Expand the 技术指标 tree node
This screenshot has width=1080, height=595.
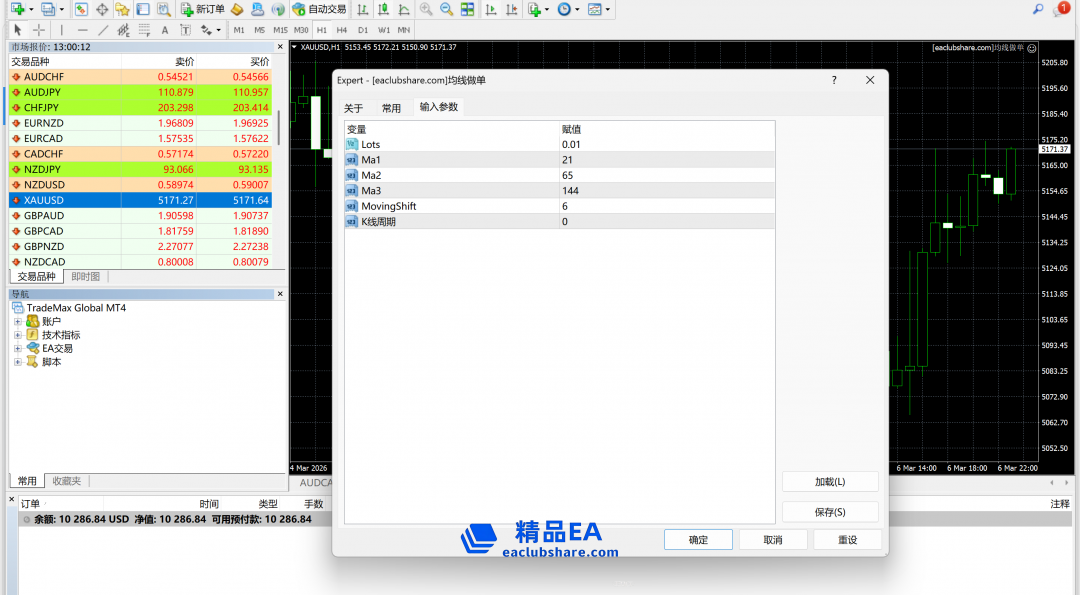coord(18,335)
